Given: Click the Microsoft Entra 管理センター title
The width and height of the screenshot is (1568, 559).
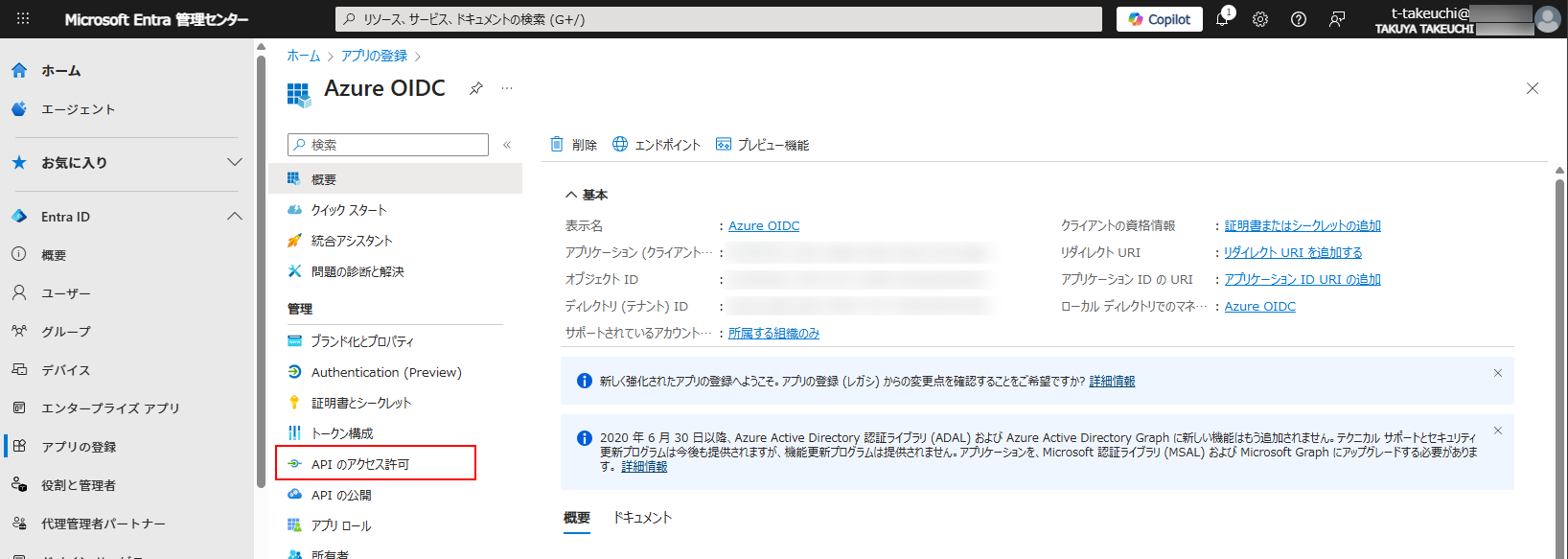Looking at the screenshot, I should 156,19.
